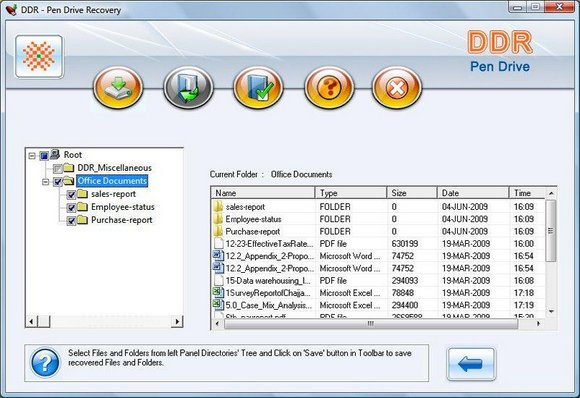Click the Root computer icon in tree

[55, 154]
